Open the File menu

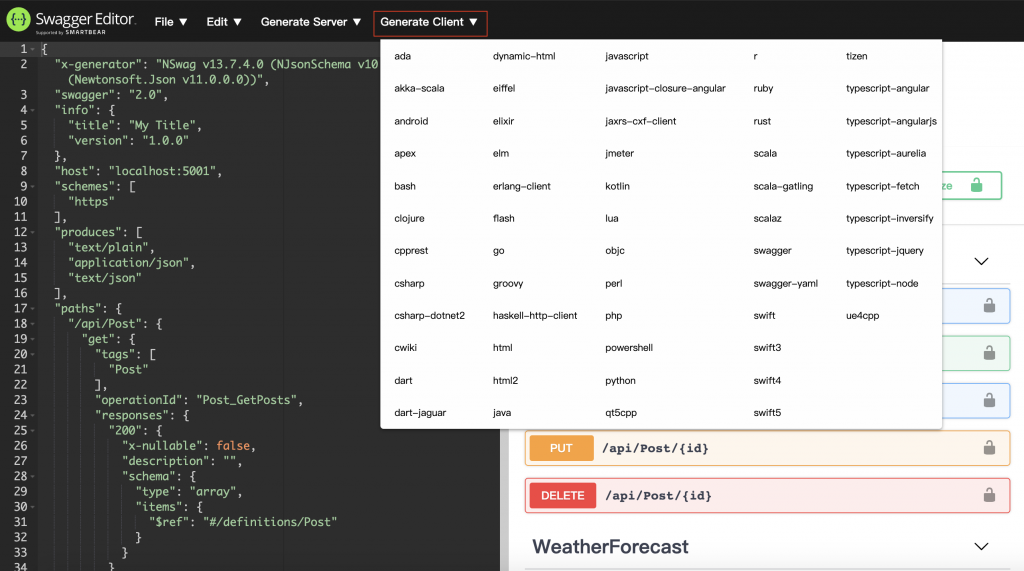[x=170, y=22]
